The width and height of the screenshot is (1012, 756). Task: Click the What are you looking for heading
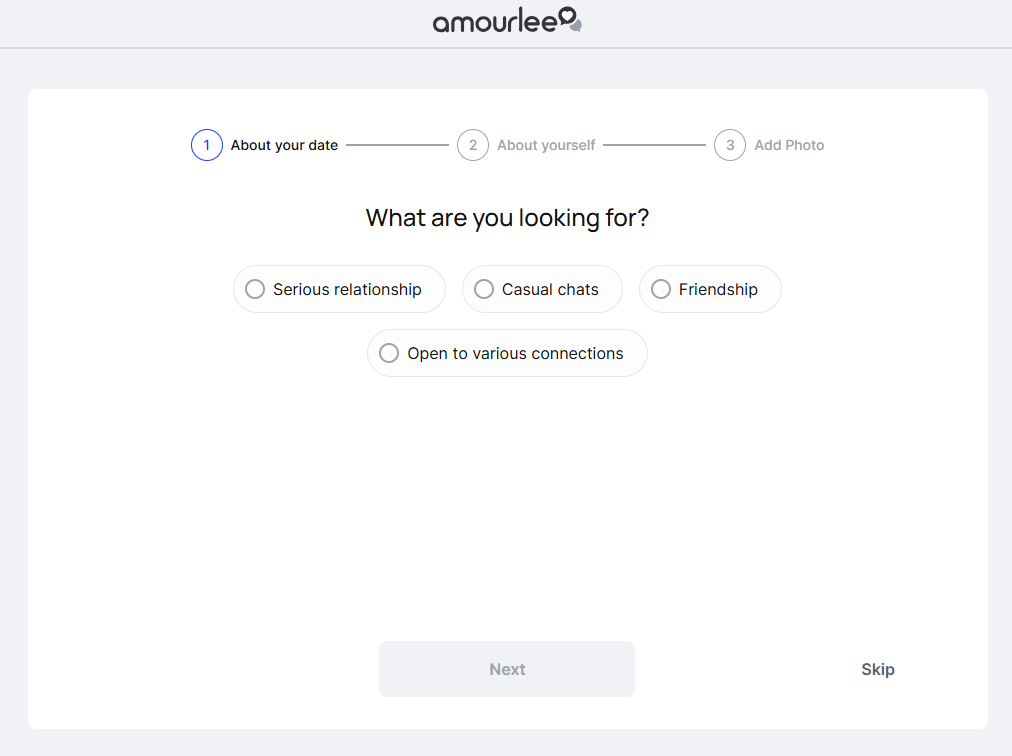pos(507,217)
